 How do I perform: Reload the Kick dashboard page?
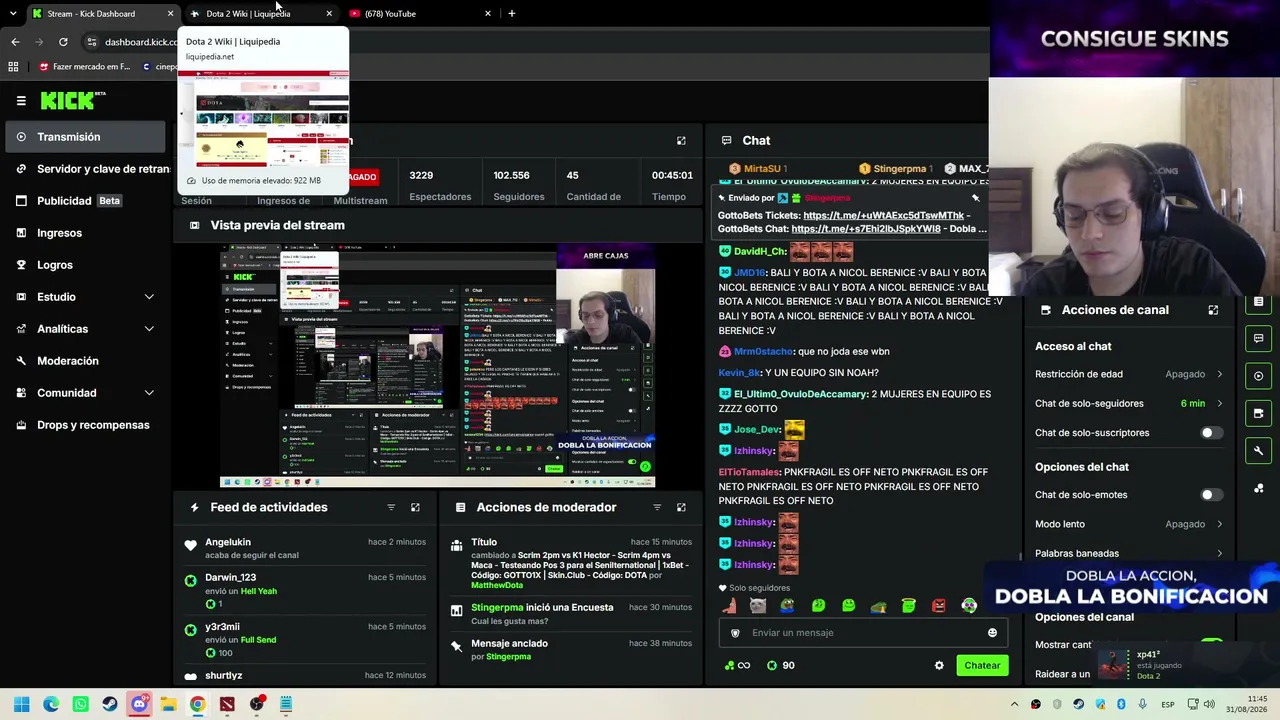(x=63, y=42)
